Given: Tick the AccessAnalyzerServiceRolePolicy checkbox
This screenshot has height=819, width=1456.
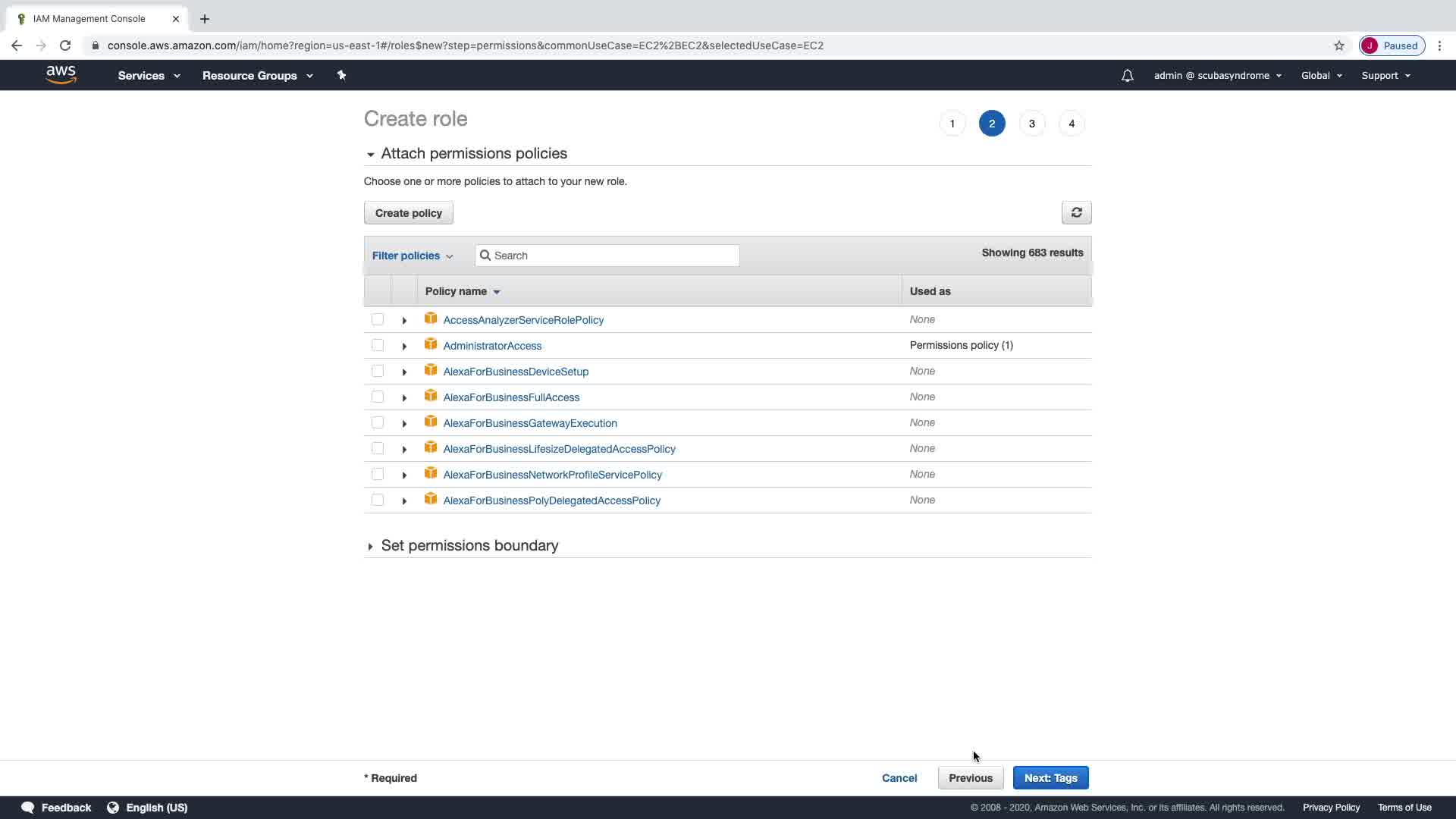Looking at the screenshot, I should point(378,319).
